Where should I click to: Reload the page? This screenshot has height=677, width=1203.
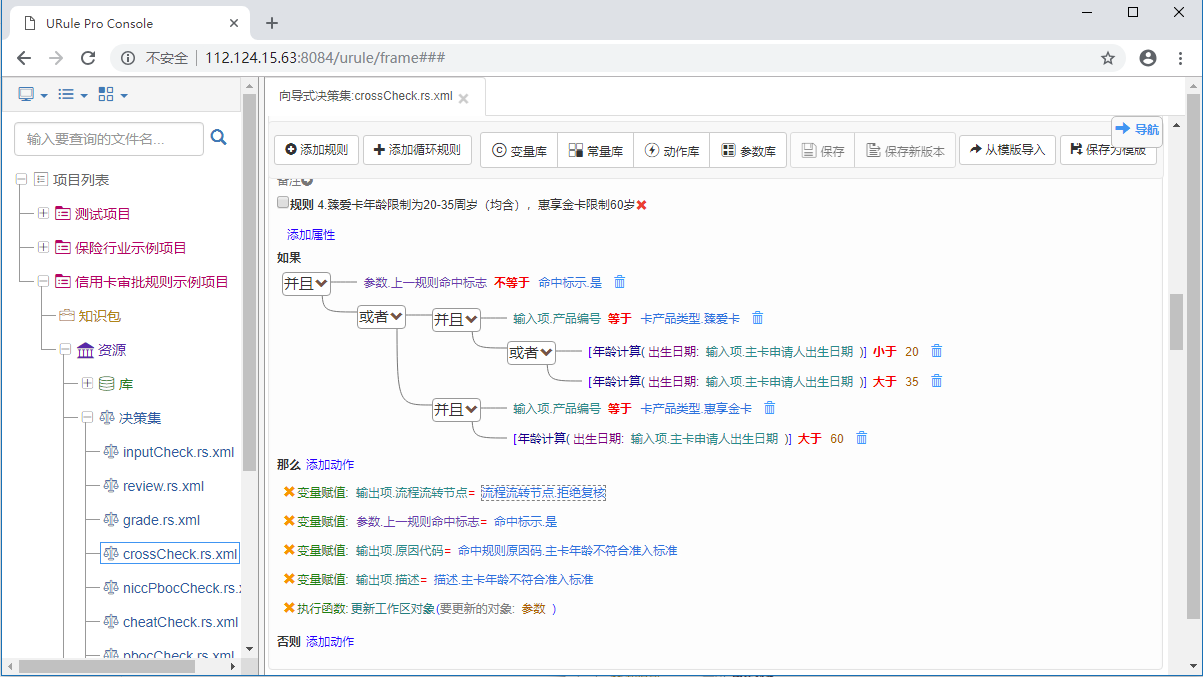coord(88,58)
